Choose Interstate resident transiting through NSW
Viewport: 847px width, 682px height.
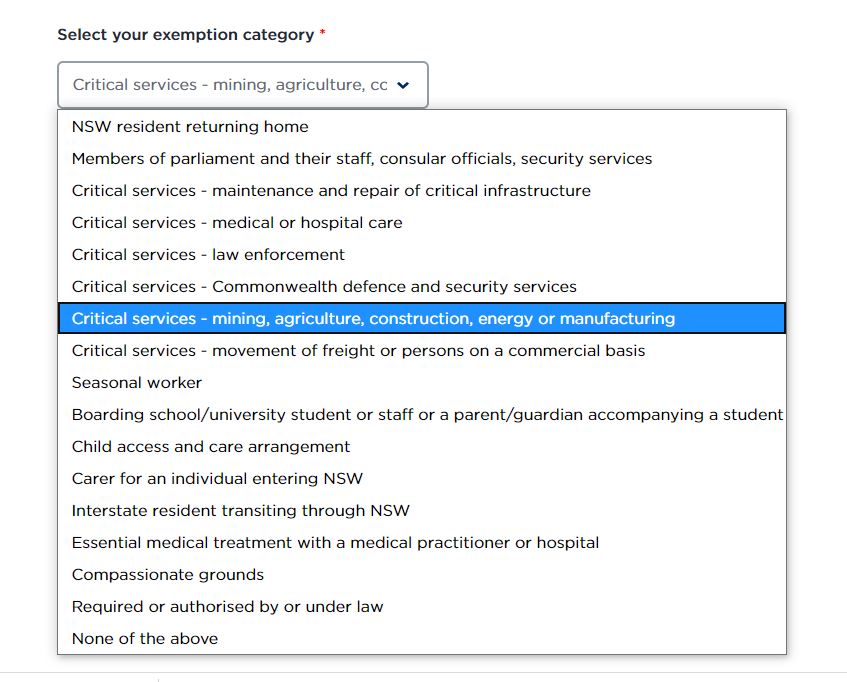click(240, 510)
